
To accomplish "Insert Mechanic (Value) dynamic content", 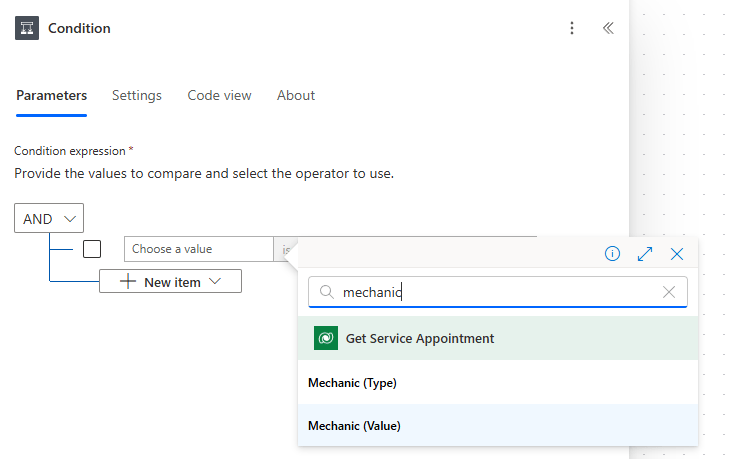I will click(354, 426).
